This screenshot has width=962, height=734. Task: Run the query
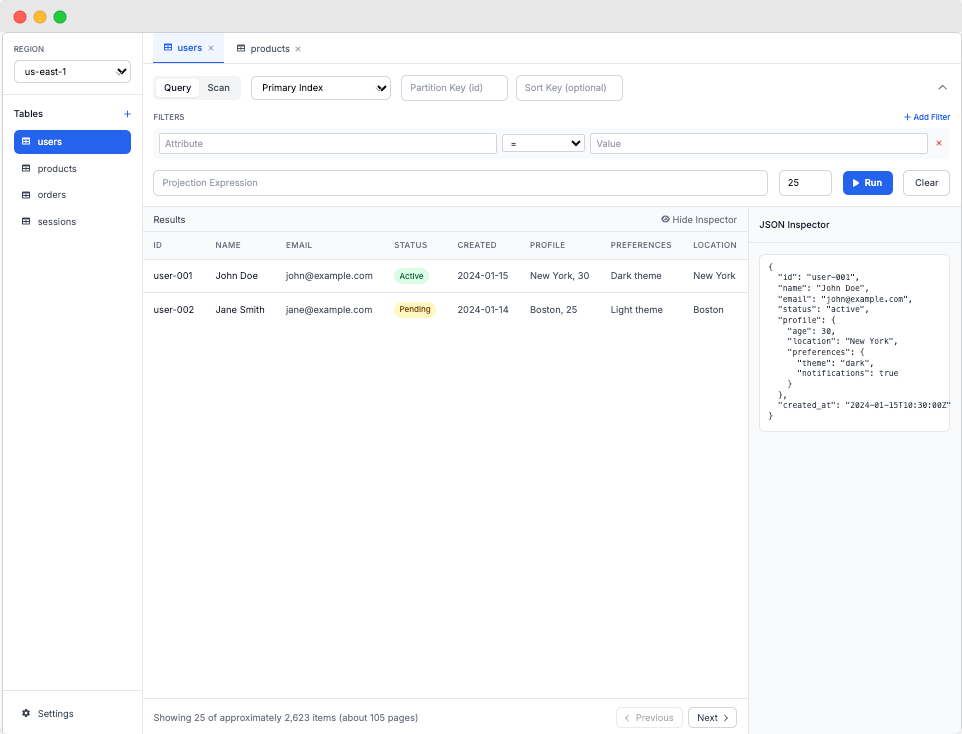[x=868, y=183]
